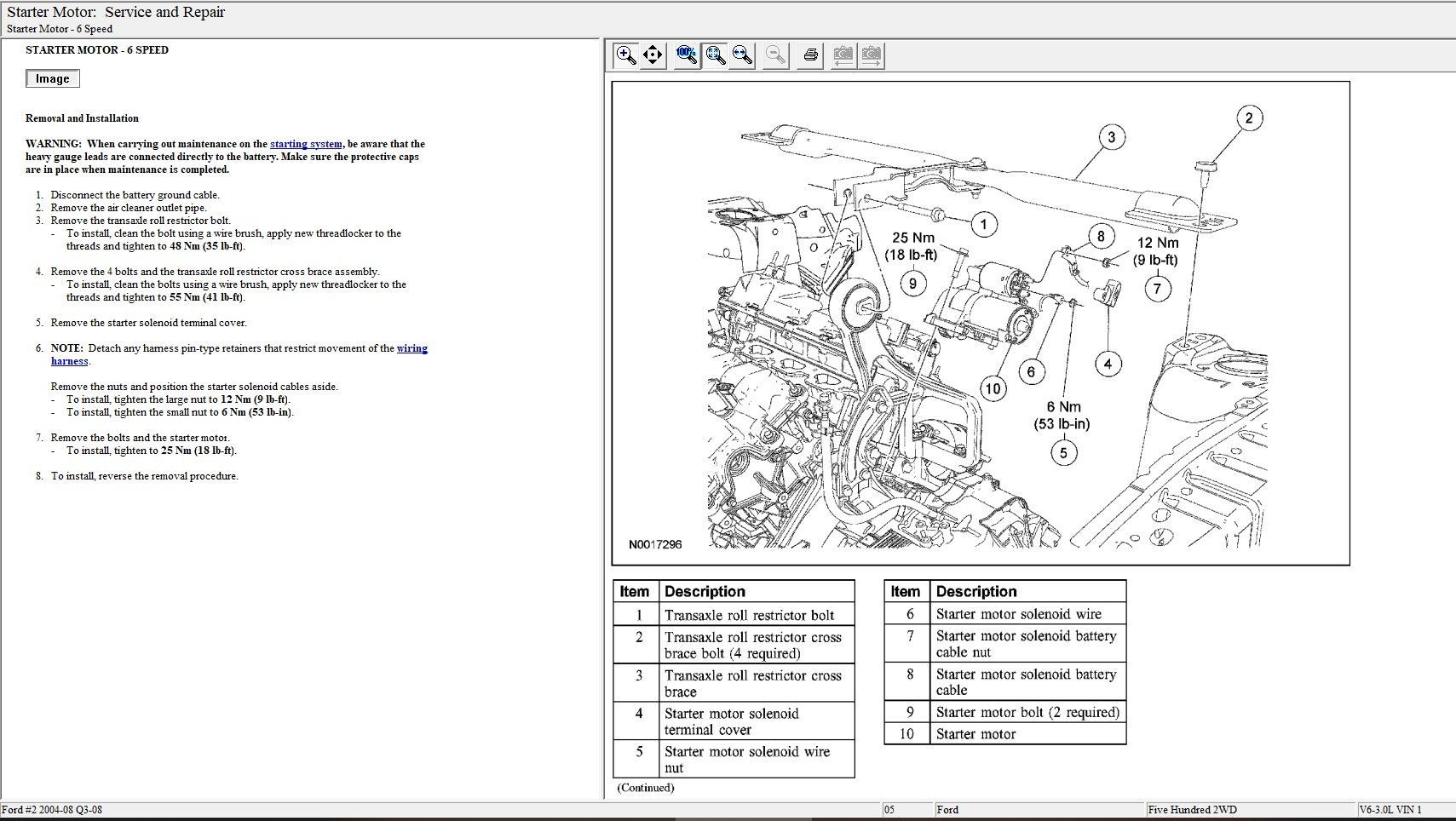Click 'Five Hundred 2WD' status bar field
The height and width of the screenshot is (821, 1456).
[1192, 810]
